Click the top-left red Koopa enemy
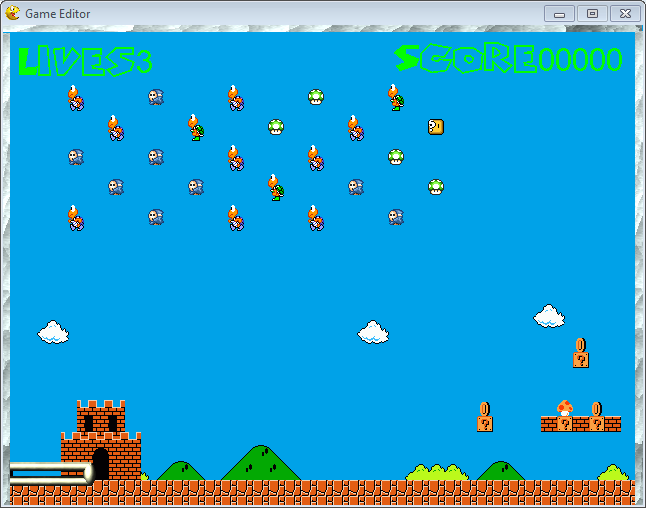Viewport: 646px width, 508px height. click(x=76, y=98)
